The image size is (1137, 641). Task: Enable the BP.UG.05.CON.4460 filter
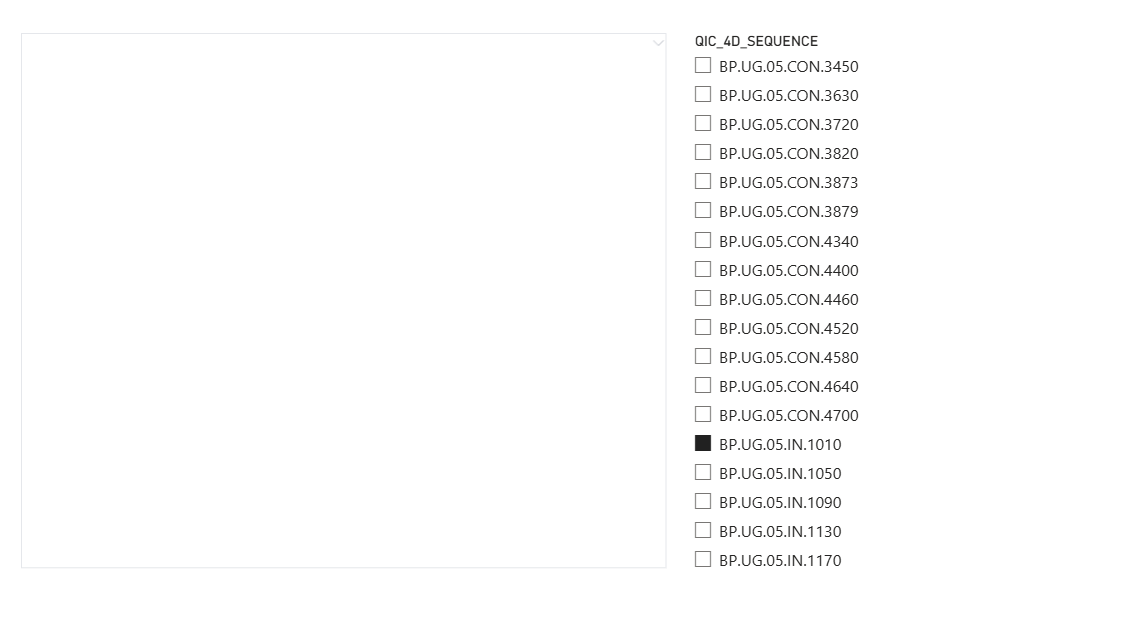coord(703,298)
